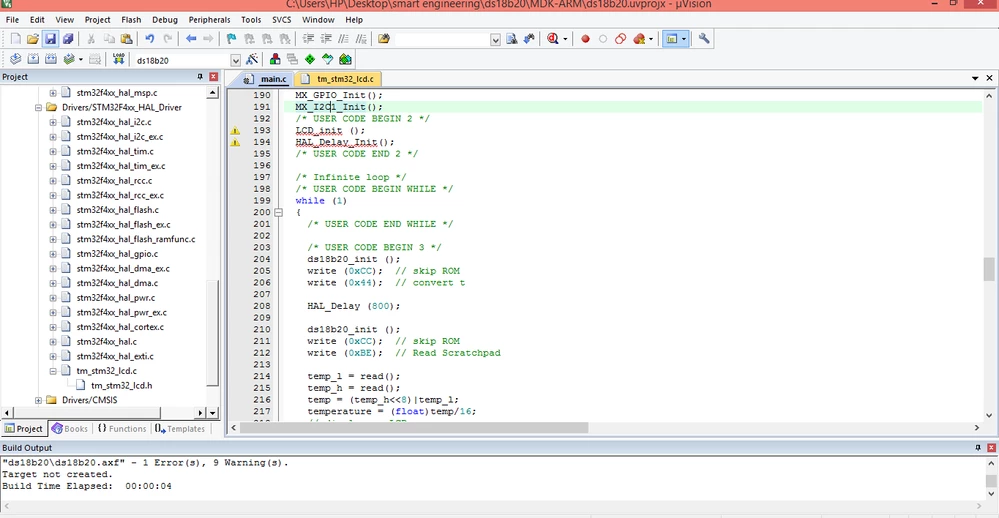Image resolution: width=999 pixels, height=518 pixels.
Task: Click the Save file toolbar icon
Action: (x=50, y=39)
